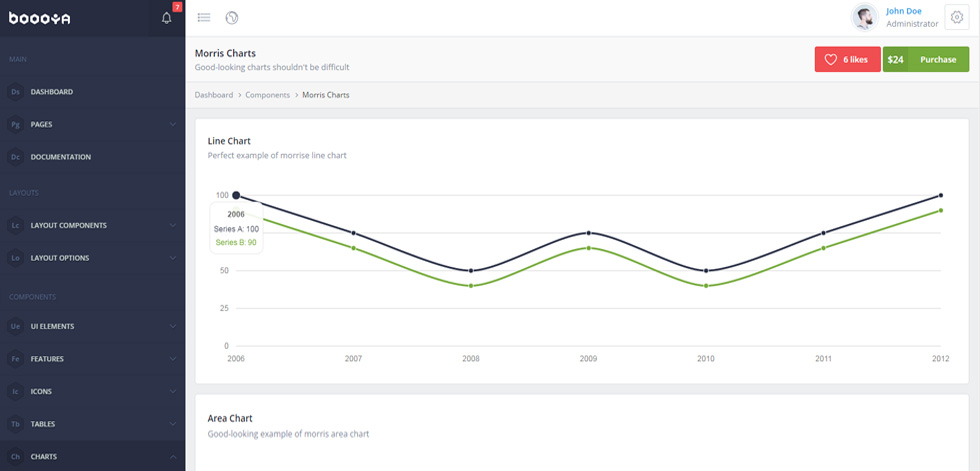Select Layout Options in sidebar

[92, 258]
